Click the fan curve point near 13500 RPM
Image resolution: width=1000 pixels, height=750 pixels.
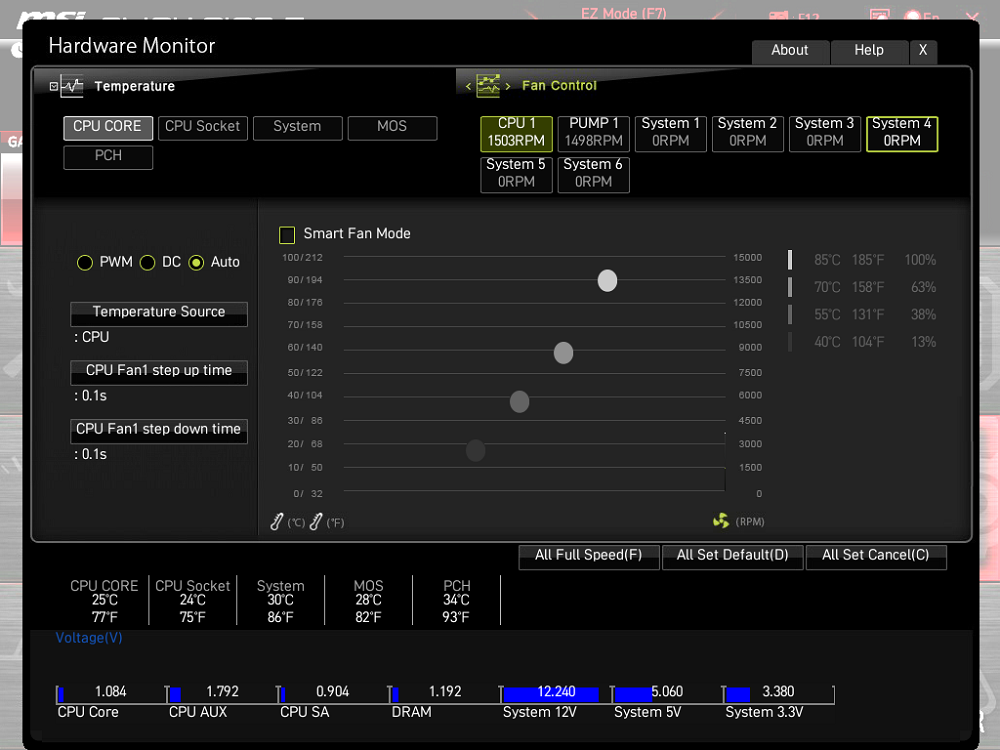pos(607,281)
